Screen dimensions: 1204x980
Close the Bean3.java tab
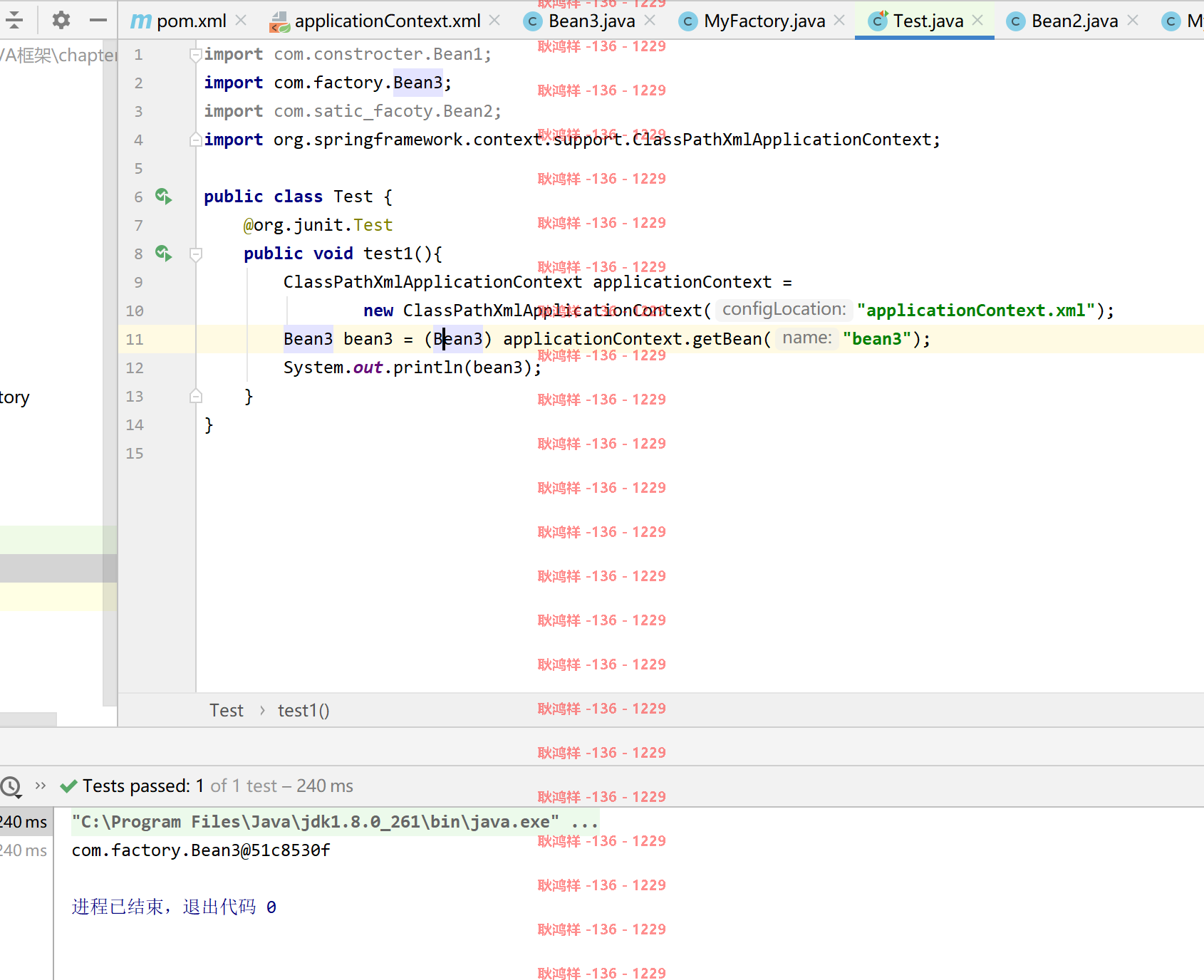tap(650, 21)
